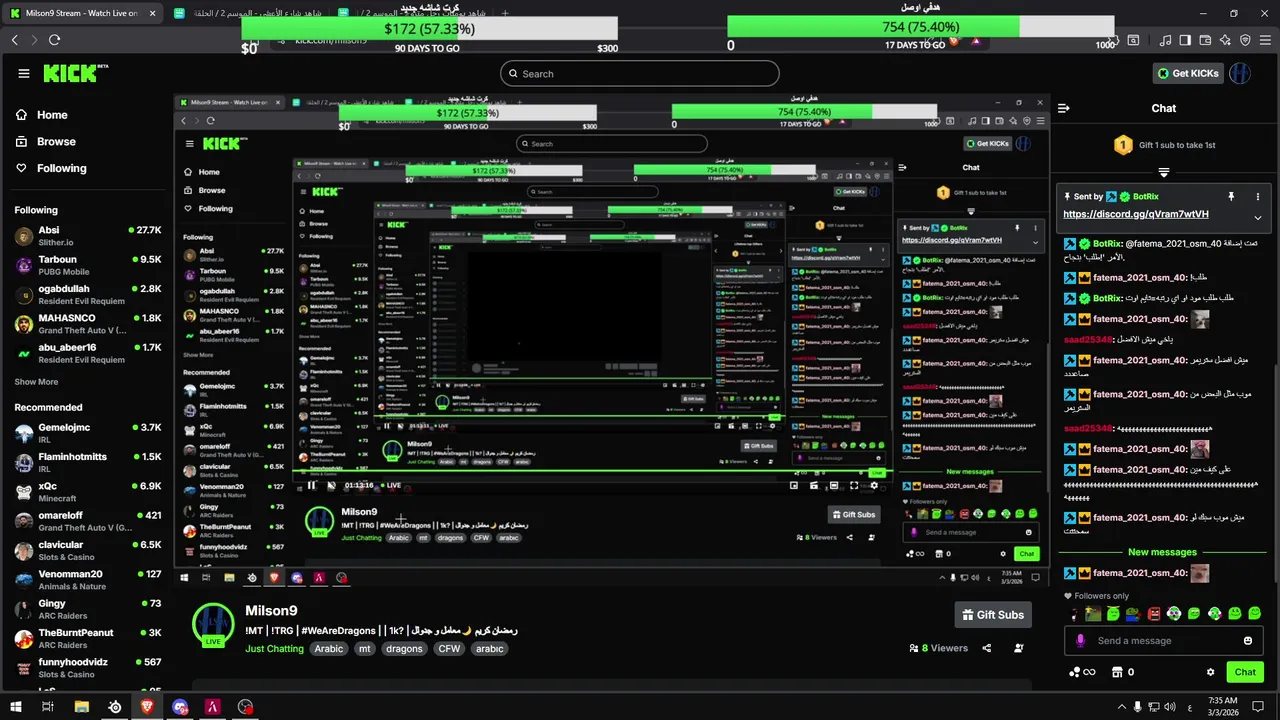1280x720 pixels.
Task: Open channel points infinity icon
Action: [1082, 672]
